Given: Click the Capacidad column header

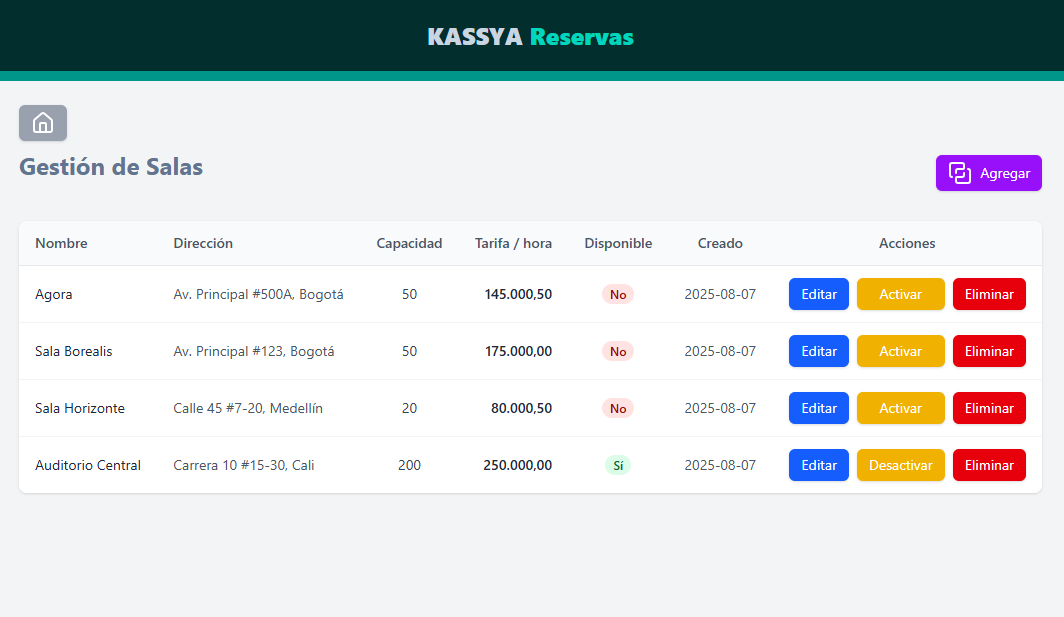Looking at the screenshot, I should click(409, 243).
